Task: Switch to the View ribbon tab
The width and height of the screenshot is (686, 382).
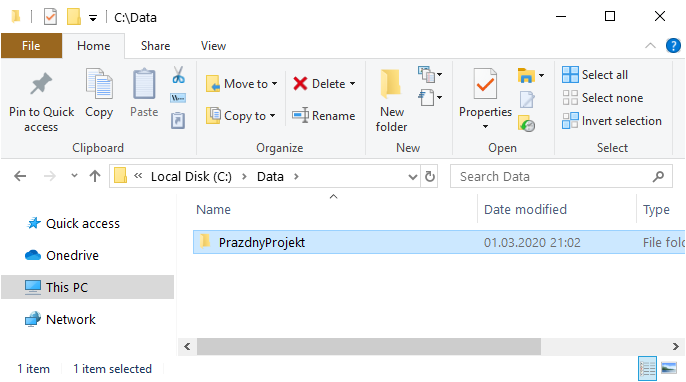Action: click(x=214, y=46)
